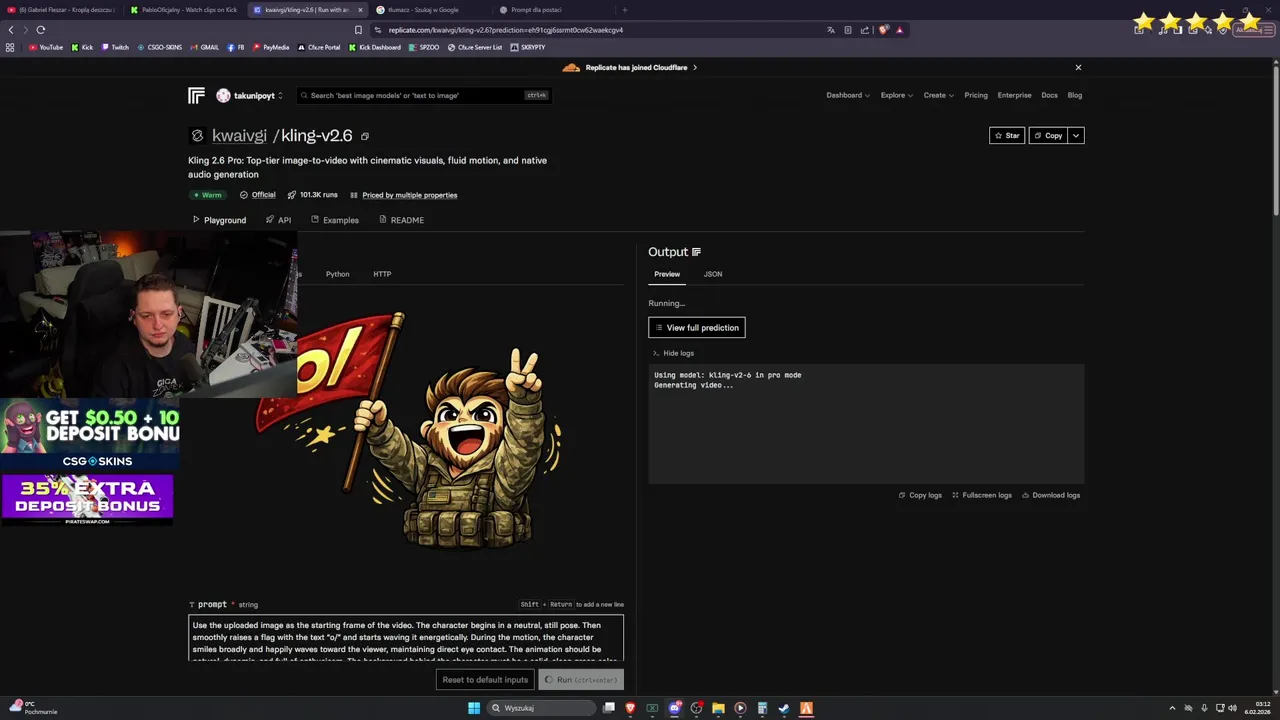Image resolution: width=1280 pixels, height=720 pixels.
Task: Click the bookmark page icon
Action: [x=358, y=30]
